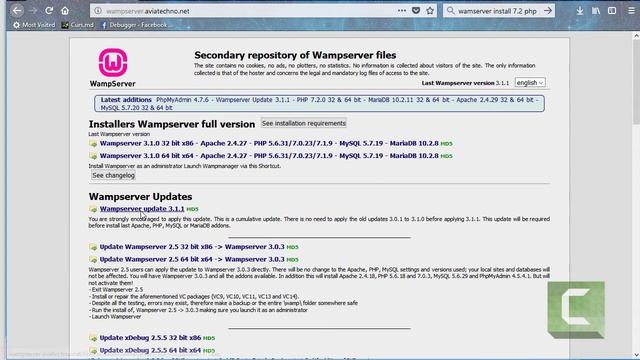Screen dimensions: 640x360
Task: Click See installation requirements button
Action: 303,123
